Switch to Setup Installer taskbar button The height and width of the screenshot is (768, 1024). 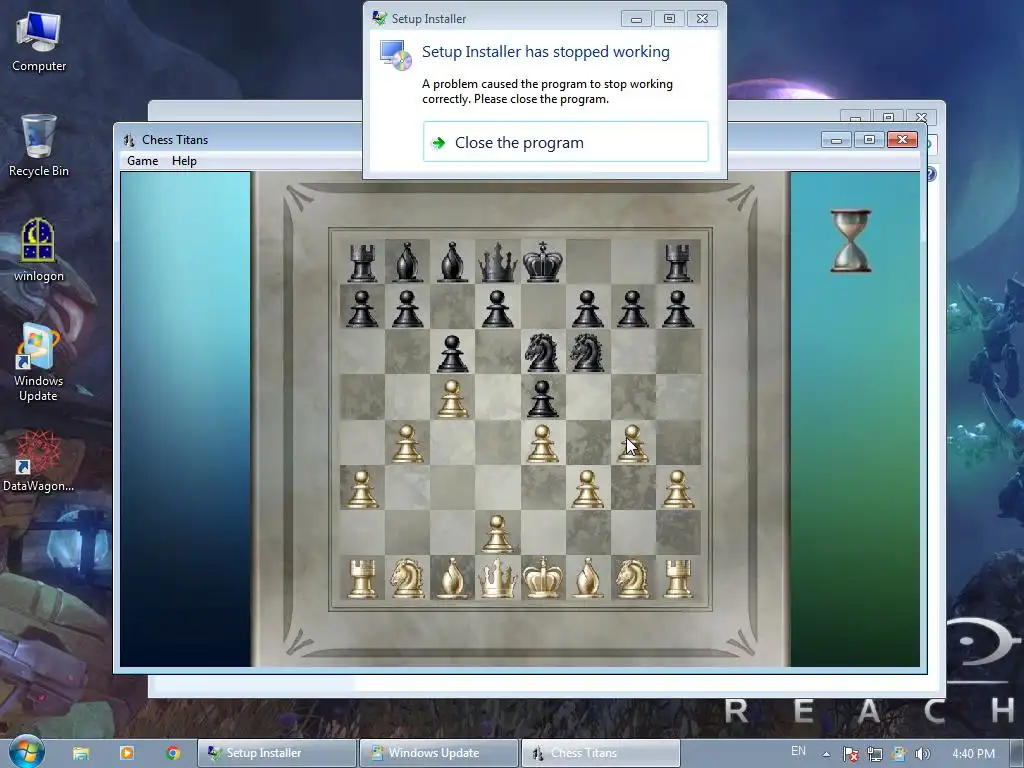tap(278, 753)
